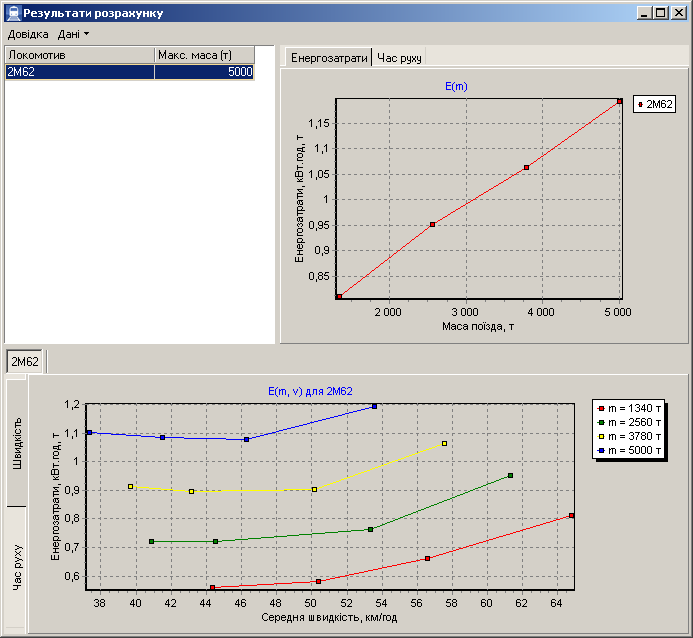Image resolution: width=693 pixels, height=638 pixels.
Task: Click the max mass value 5000 cell
Action: (204, 72)
